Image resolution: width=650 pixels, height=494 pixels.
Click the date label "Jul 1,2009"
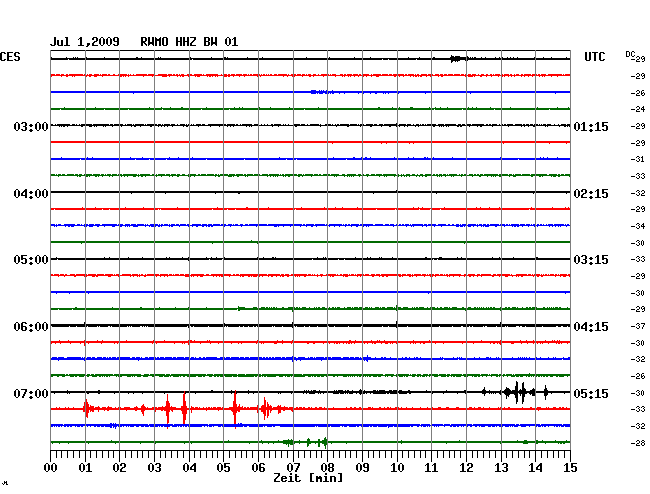pyautogui.click(x=85, y=42)
